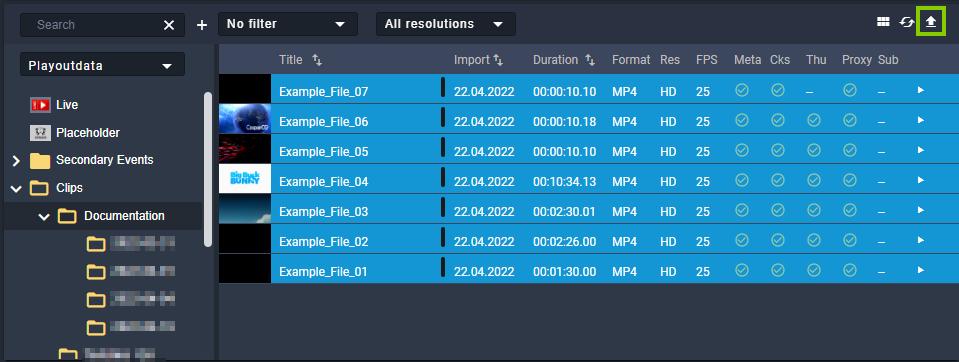Click the upload icon in top toolbar
This screenshot has height=362, width=959.
click(x=930, y=22)
